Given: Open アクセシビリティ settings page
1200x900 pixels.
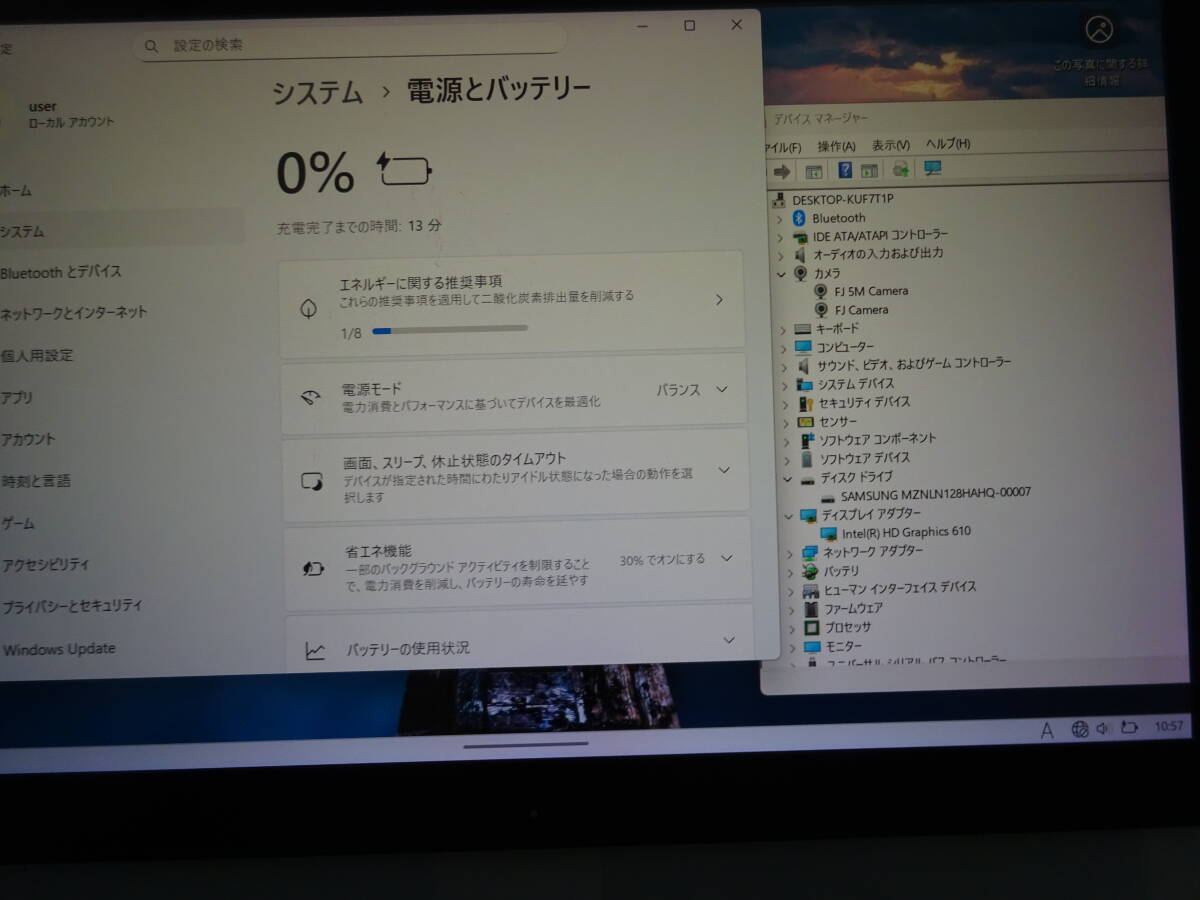Looking at the screenshot, I should click(45, 565).
